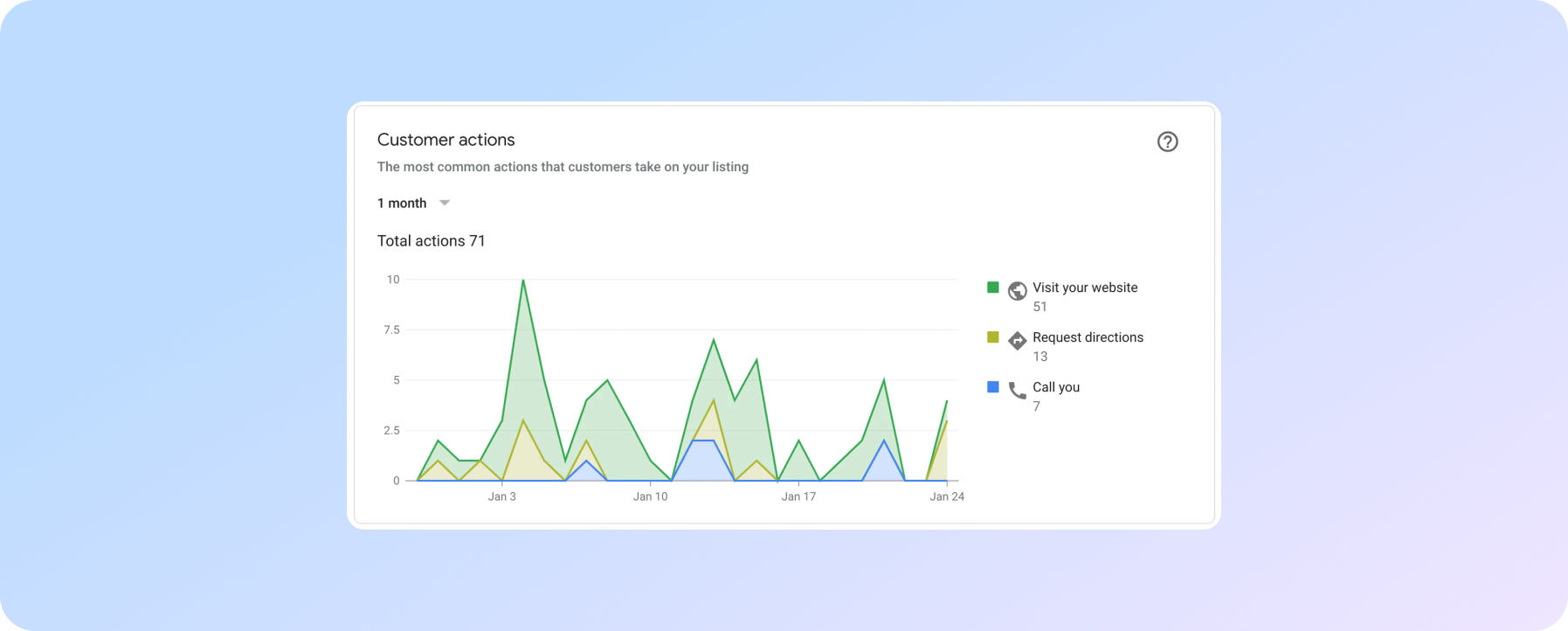Select the olive Request directions swatch
This screenshot has height=631, width=1568.
point(992,336)
